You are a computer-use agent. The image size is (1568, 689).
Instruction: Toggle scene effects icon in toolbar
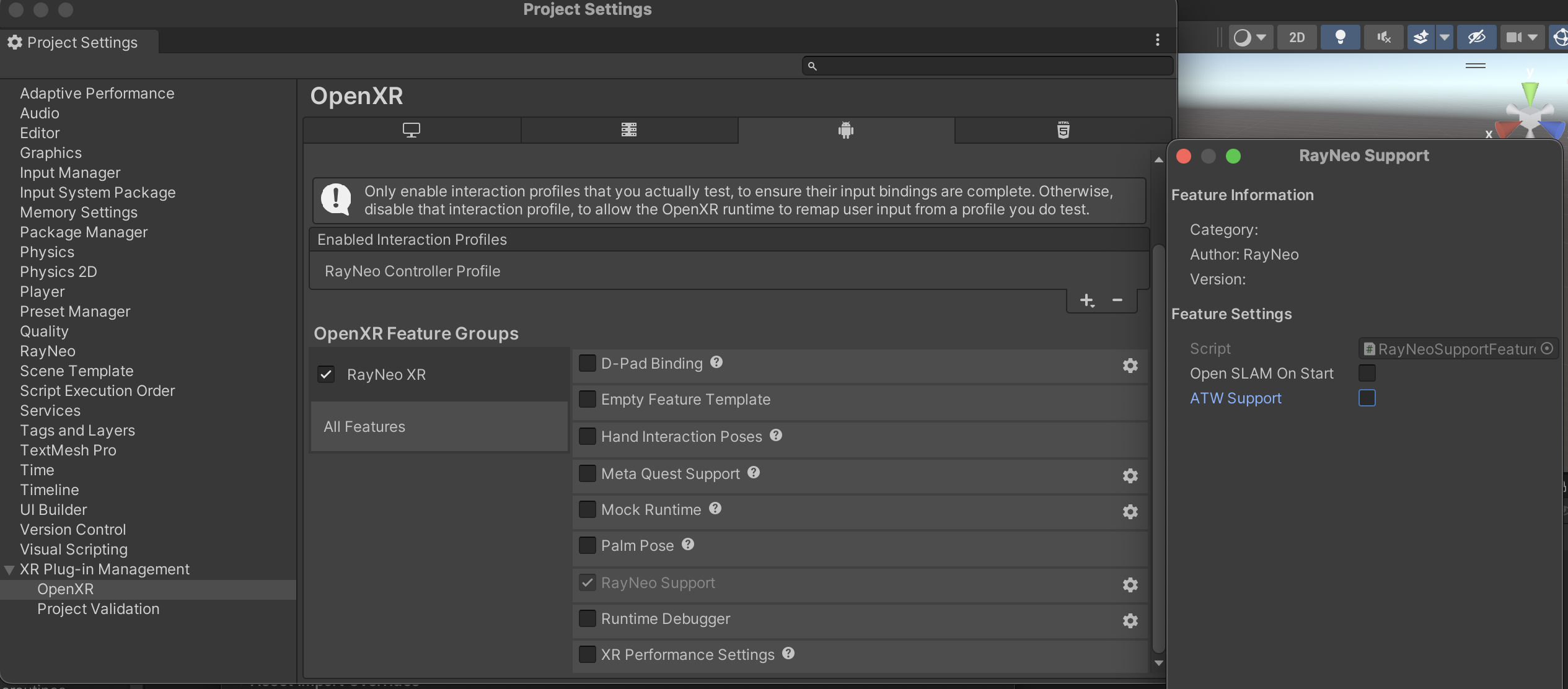point(1420,38)
